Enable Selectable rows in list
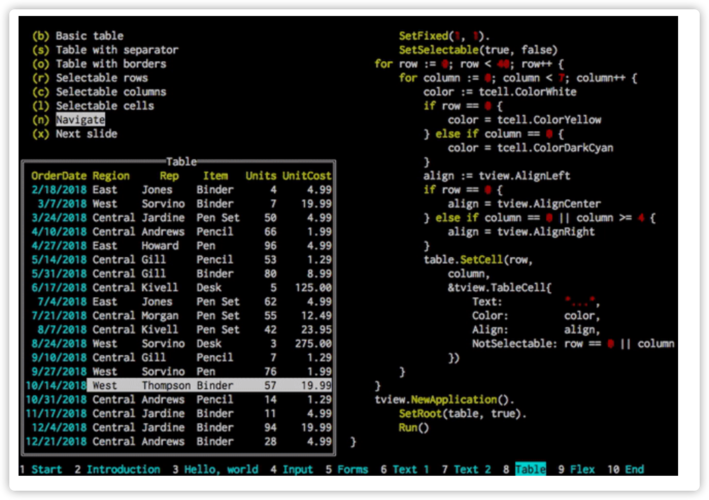 tap(101, 77)
